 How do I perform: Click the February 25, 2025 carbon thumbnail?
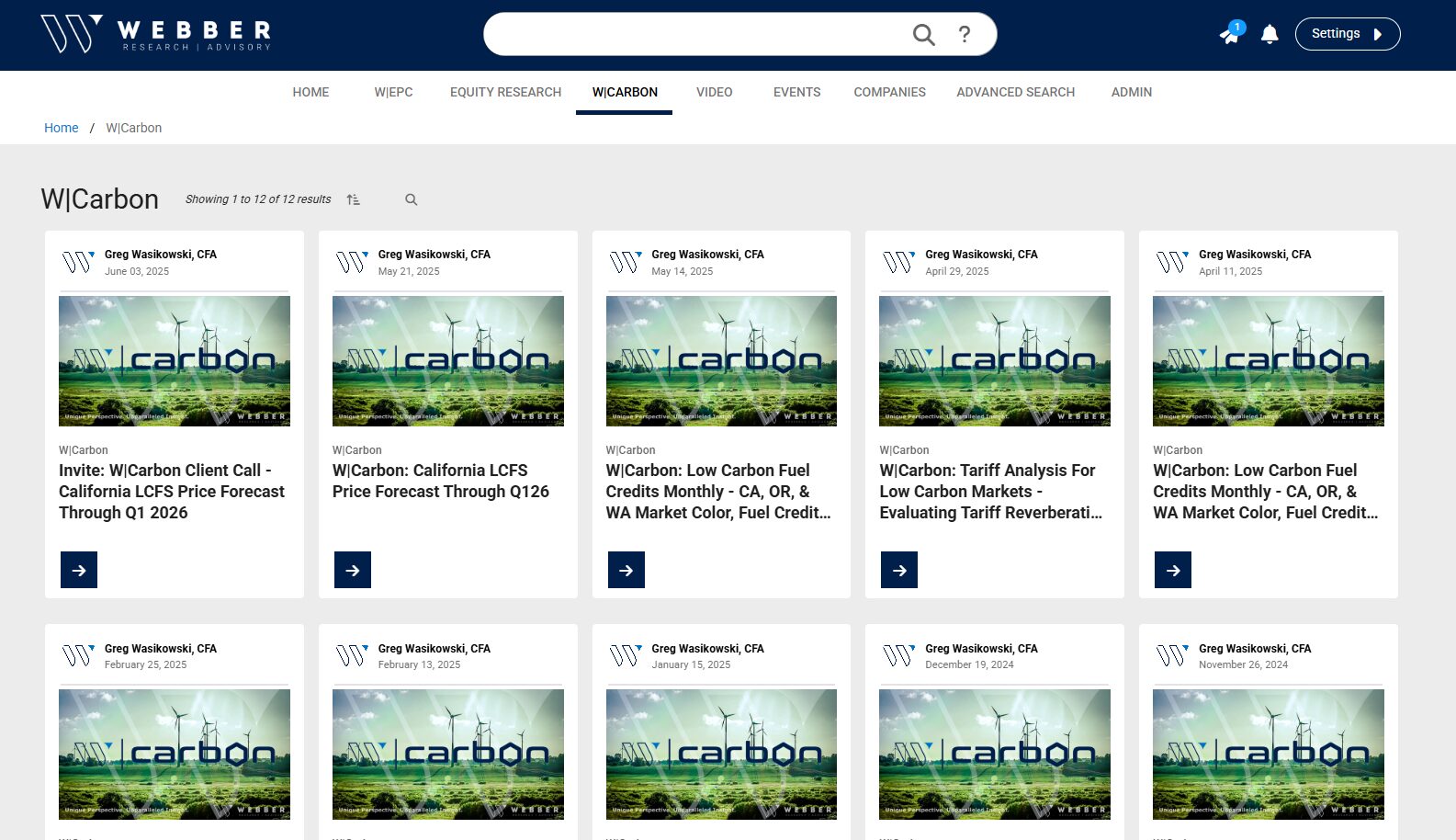point(175,755)
